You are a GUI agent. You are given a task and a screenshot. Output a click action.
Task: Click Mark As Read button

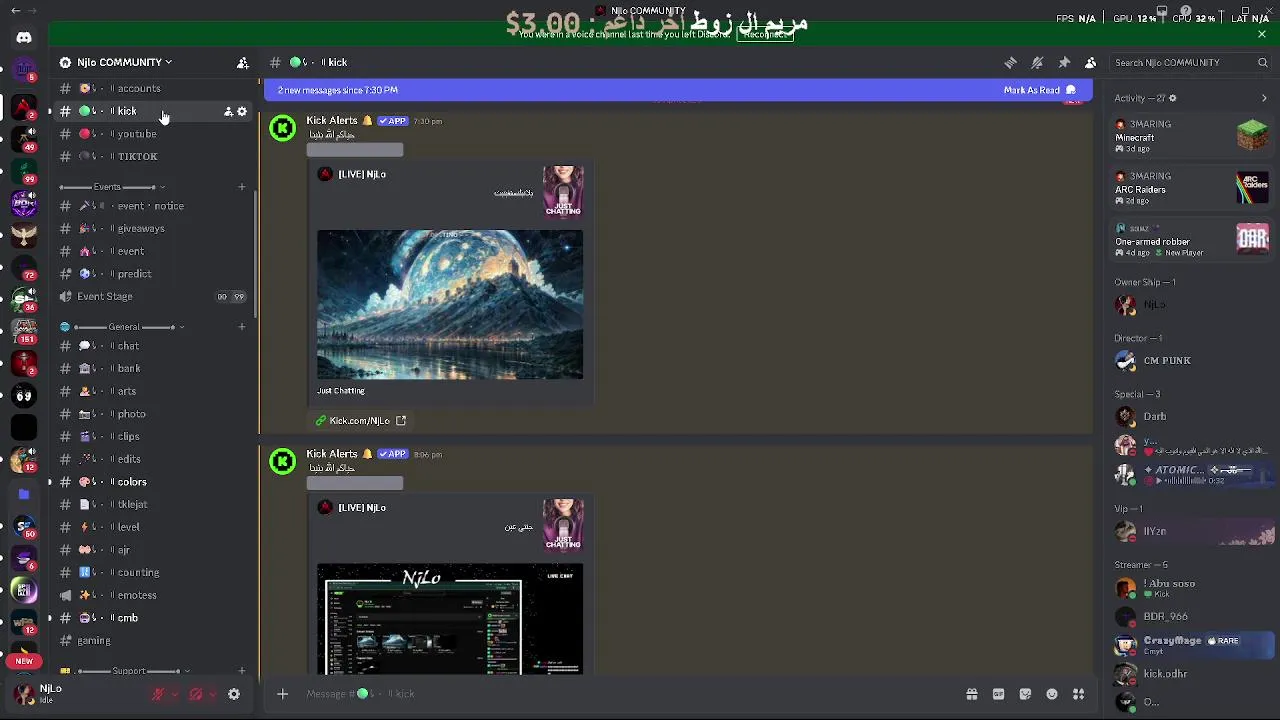click(1039, 90)
